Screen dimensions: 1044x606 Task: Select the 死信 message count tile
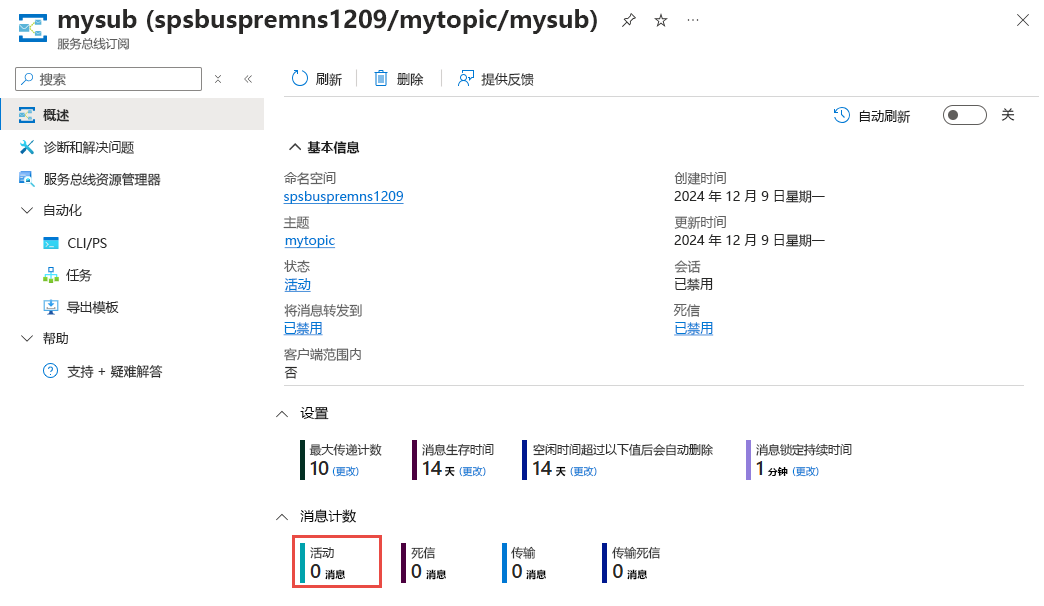[x=424, y=563]
